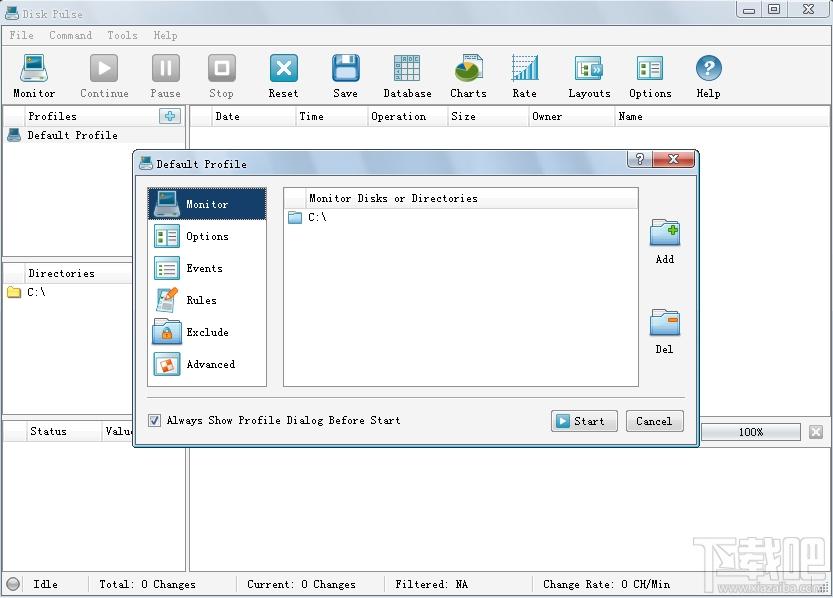Click the Name column header
The height and width of the screenshot is (598, 833).
721,116
